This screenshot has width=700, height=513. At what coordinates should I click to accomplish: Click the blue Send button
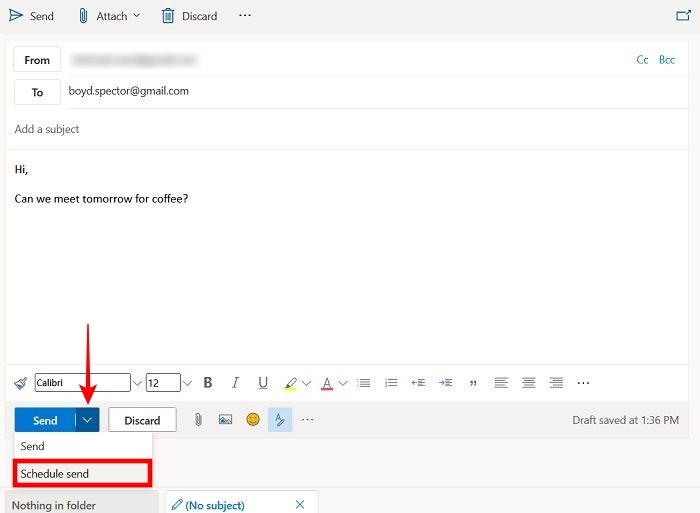[x=45, y=420]
